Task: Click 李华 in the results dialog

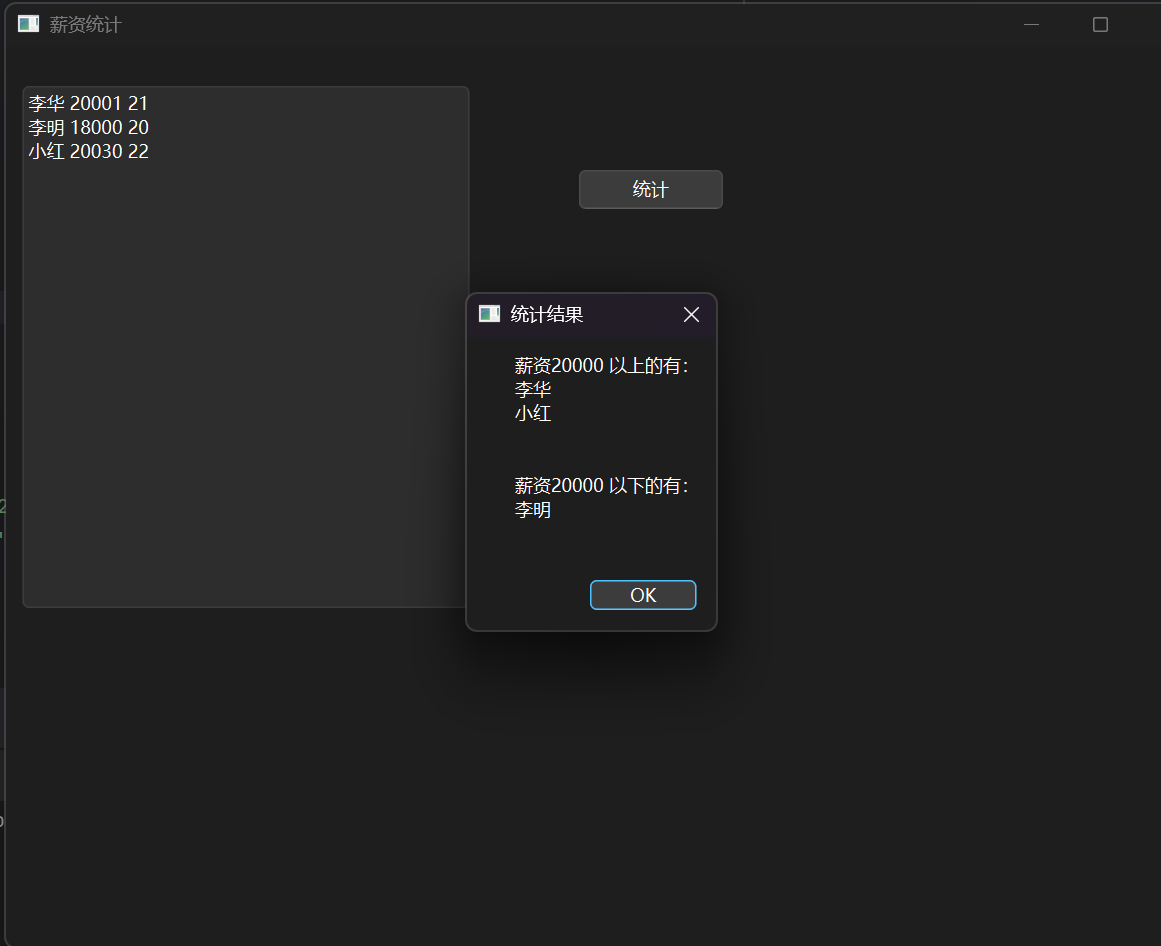Action: (533, 390)
